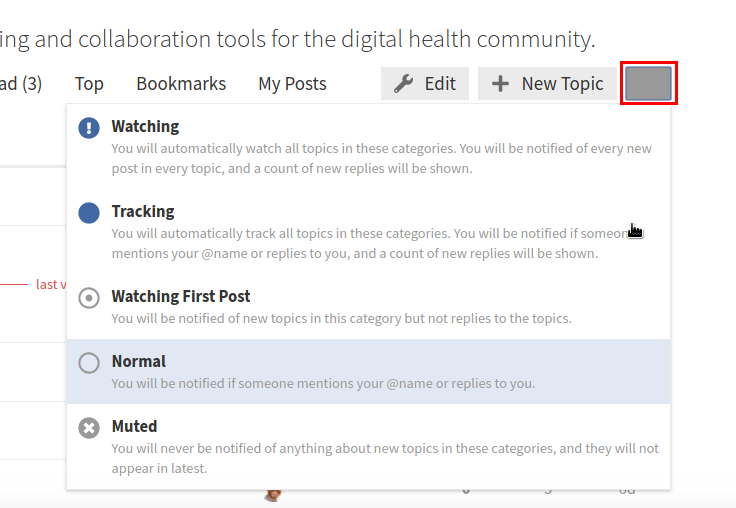Select Watching First Post option label
This screenshot has height=508, width=736.
[180, 297]
